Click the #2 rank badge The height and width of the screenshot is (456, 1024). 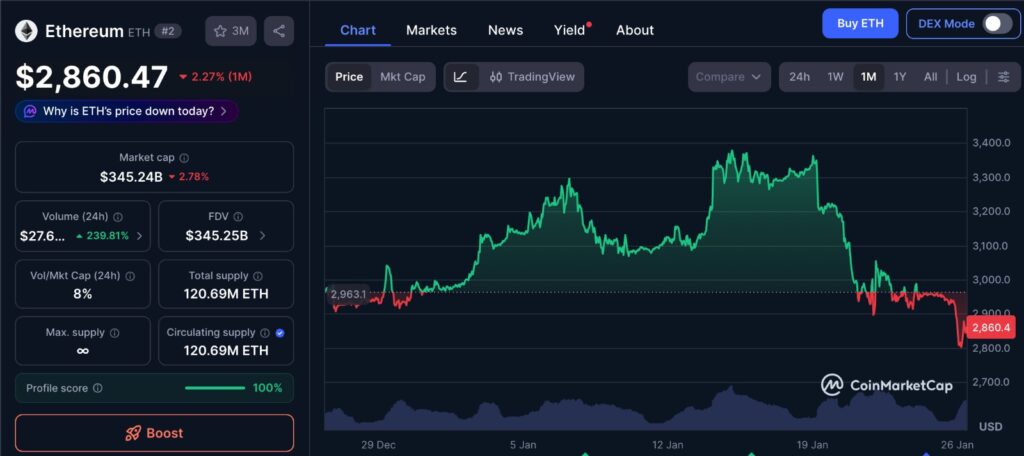click(x=168, y=31)
